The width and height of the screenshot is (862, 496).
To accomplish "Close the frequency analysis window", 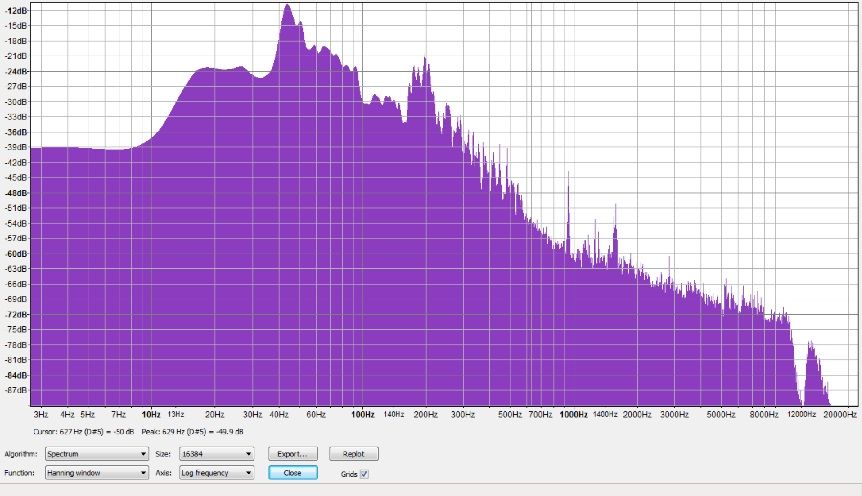I will [292, 473].
